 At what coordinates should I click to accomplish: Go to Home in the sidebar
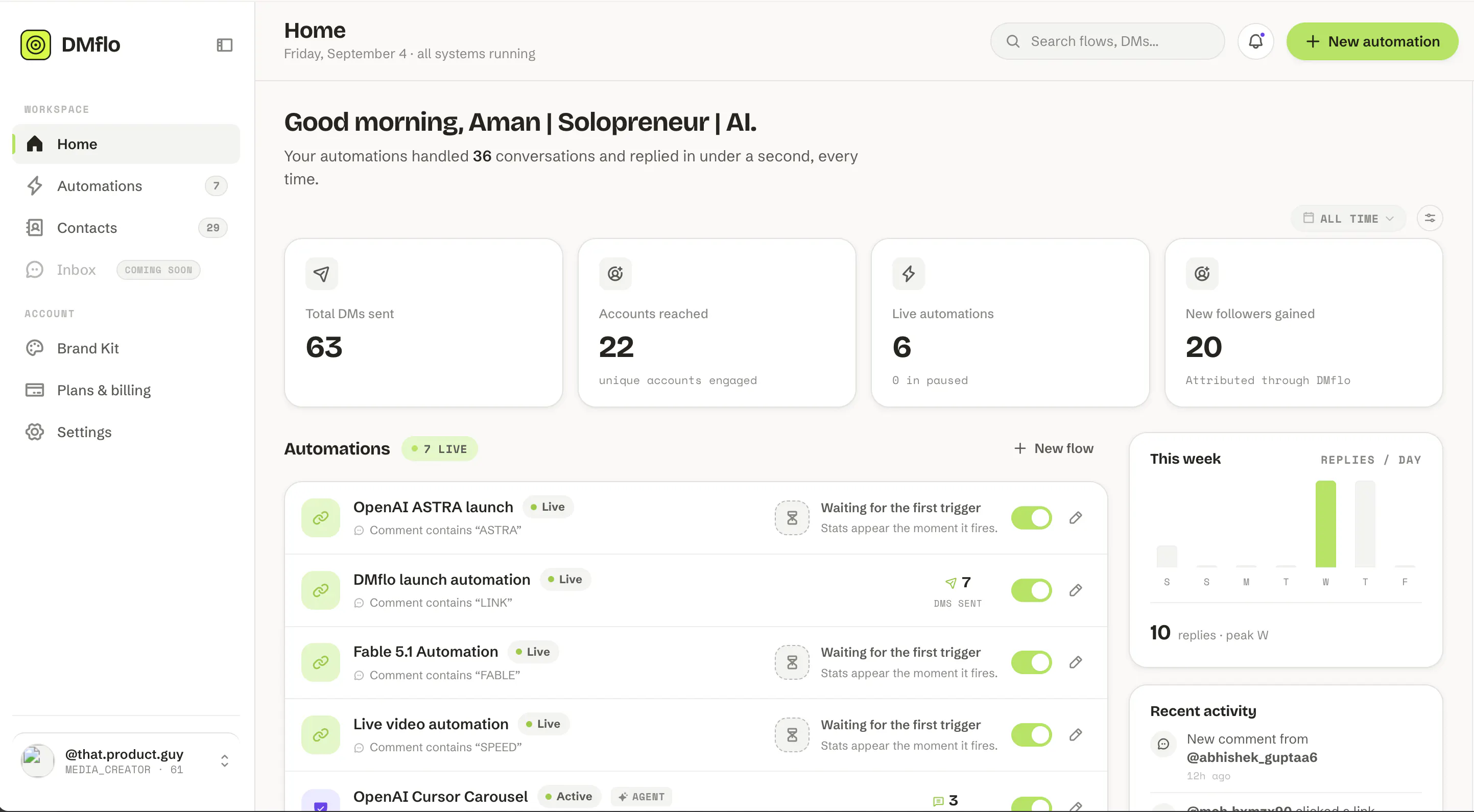[x=126, y=144]
